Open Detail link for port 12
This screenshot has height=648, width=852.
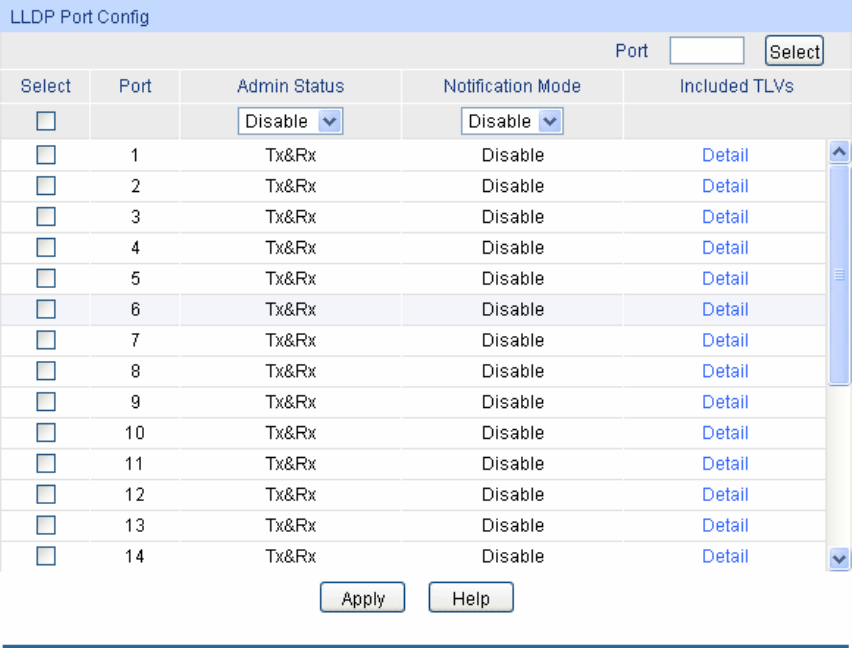click(725, 494)
